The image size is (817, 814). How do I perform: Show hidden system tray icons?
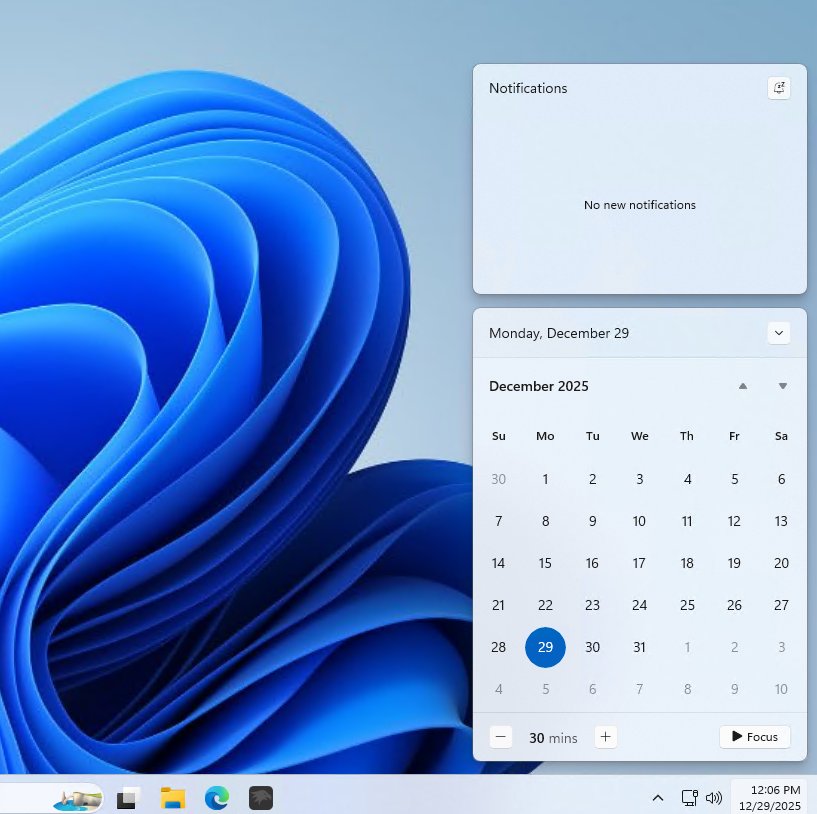tap(658, 798)
